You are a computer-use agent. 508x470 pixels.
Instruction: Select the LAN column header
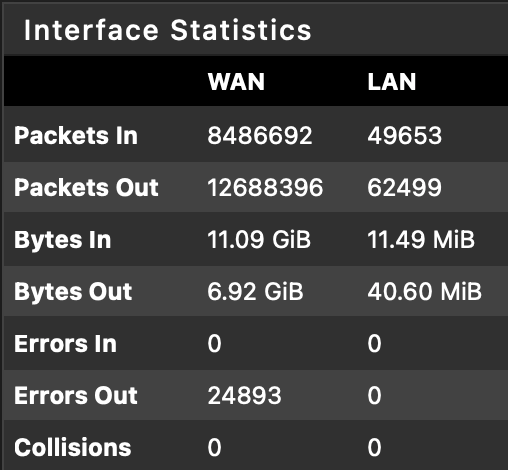[x=392, y=82]
